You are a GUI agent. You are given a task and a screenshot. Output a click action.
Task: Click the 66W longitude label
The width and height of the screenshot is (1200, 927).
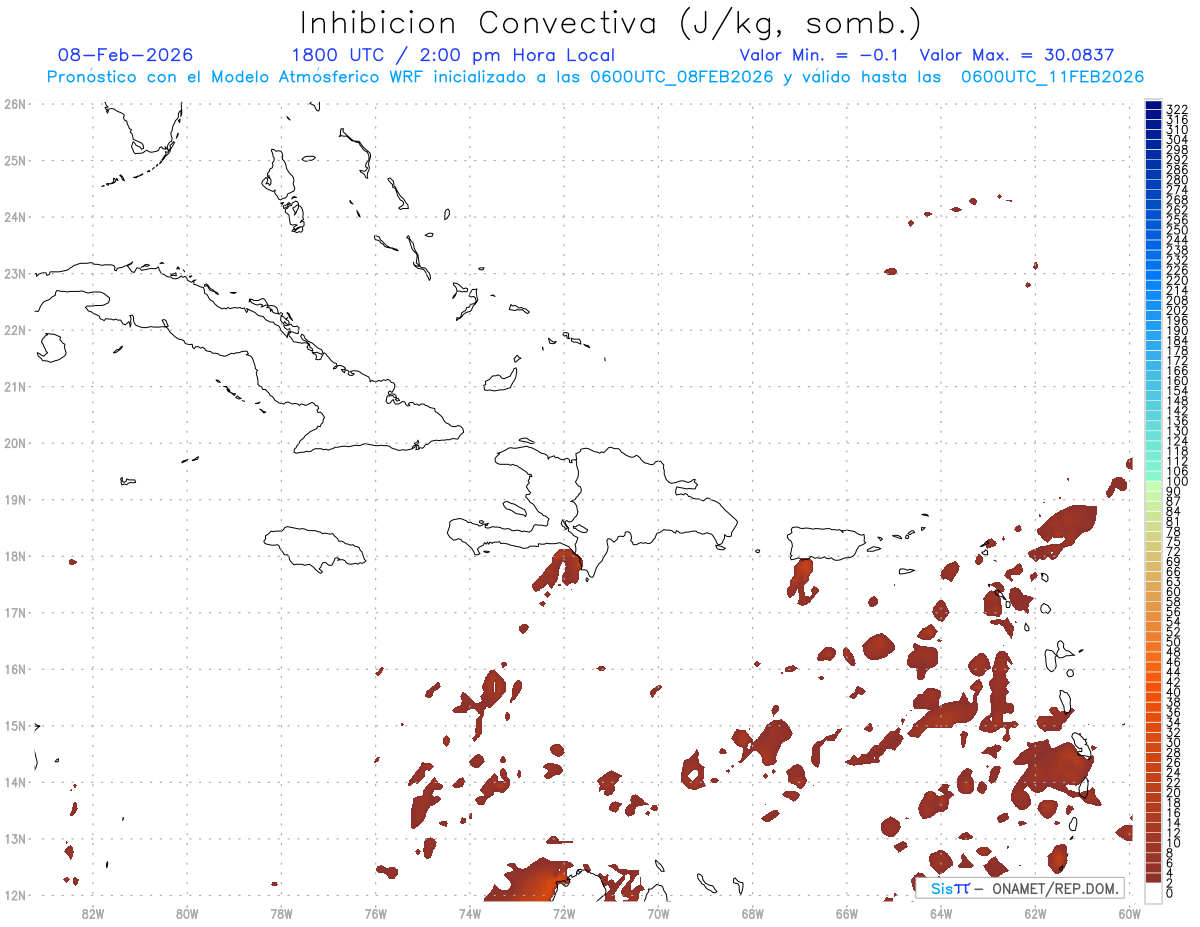(x=847, y=912)
